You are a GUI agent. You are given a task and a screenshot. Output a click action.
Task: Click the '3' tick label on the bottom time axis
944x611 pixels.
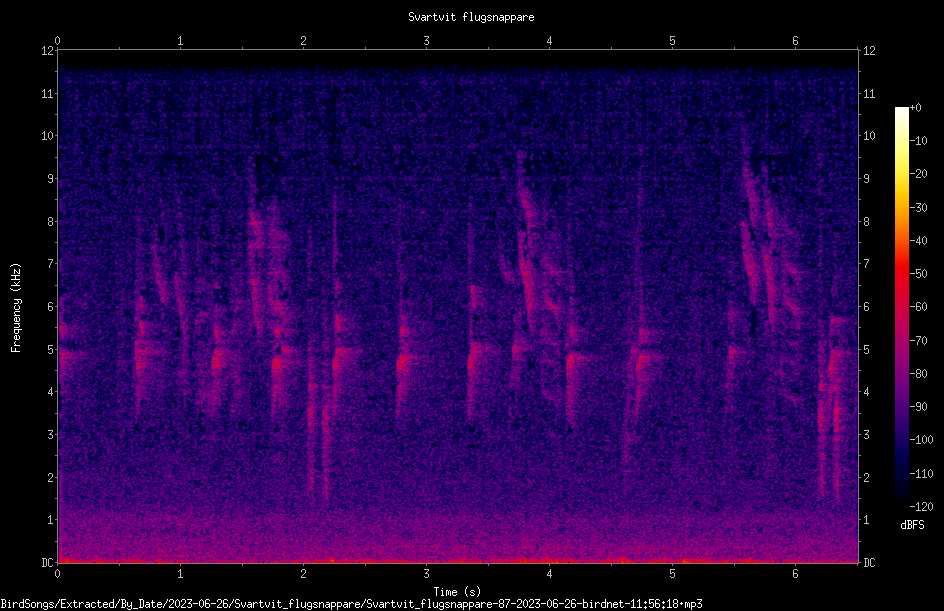[x=426, y=574]
